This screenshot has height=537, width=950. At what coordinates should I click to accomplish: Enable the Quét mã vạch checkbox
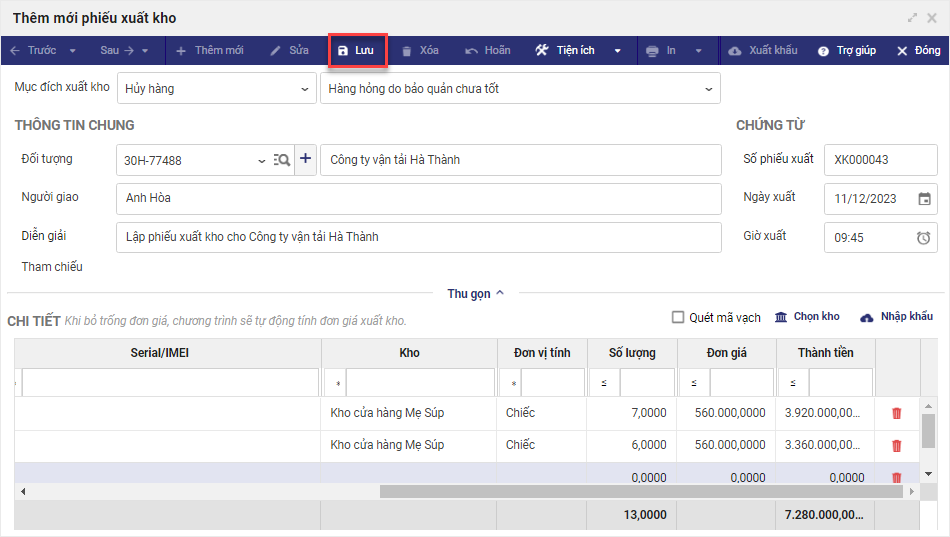[679, 317]
